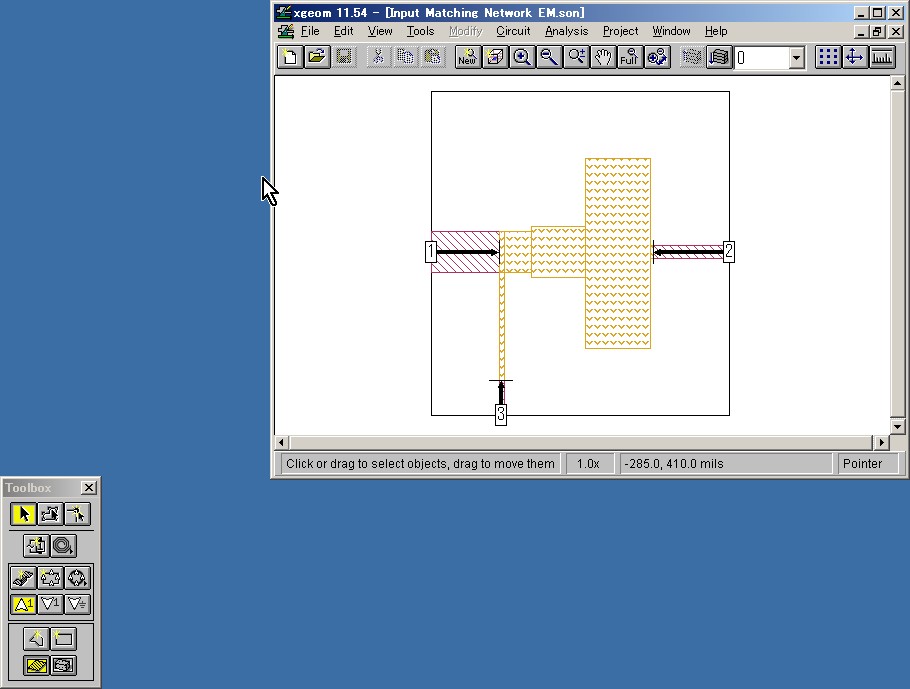Open the 3D view cube icon
This screenshot has width=910, height=689.
[x=495, y=57]
